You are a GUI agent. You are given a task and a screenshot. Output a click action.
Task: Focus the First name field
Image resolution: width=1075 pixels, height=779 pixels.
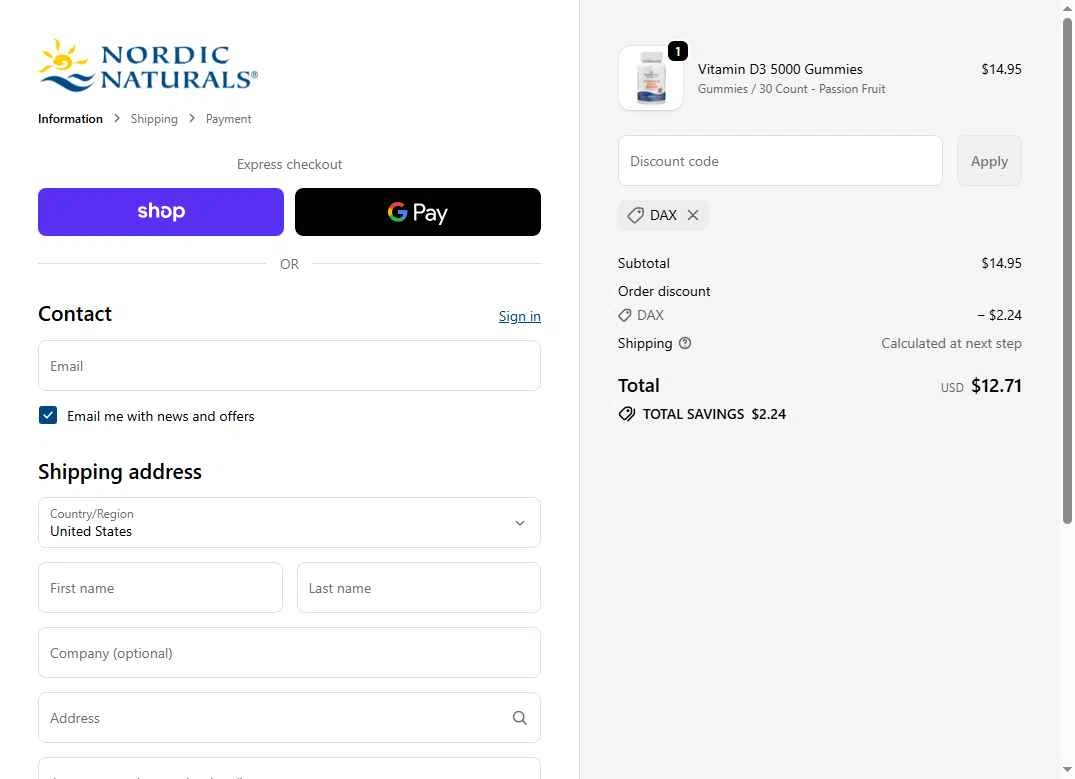point(160,588)
